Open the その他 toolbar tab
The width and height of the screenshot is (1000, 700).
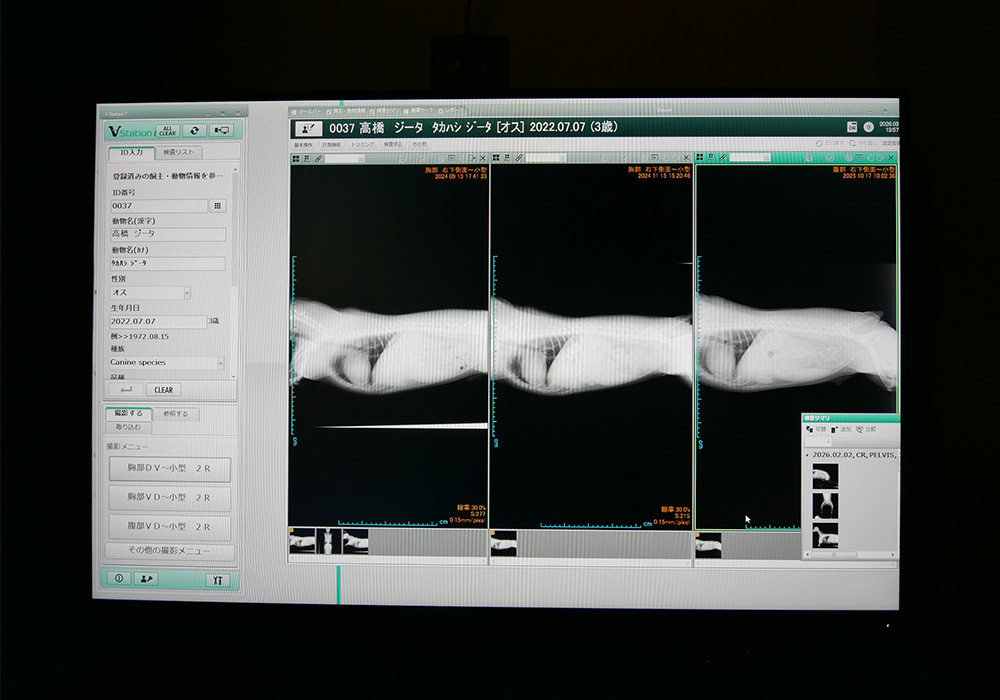point(420,145)
